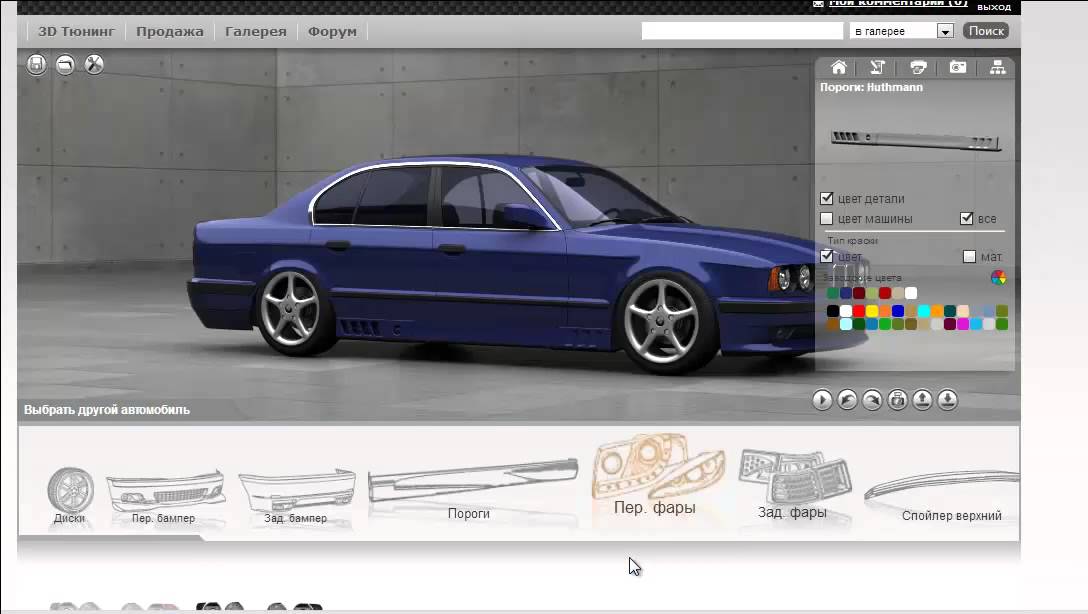Click the search text input field
Image resolution: width=1088 pixels, height=614 pixels.
(743, 31)
